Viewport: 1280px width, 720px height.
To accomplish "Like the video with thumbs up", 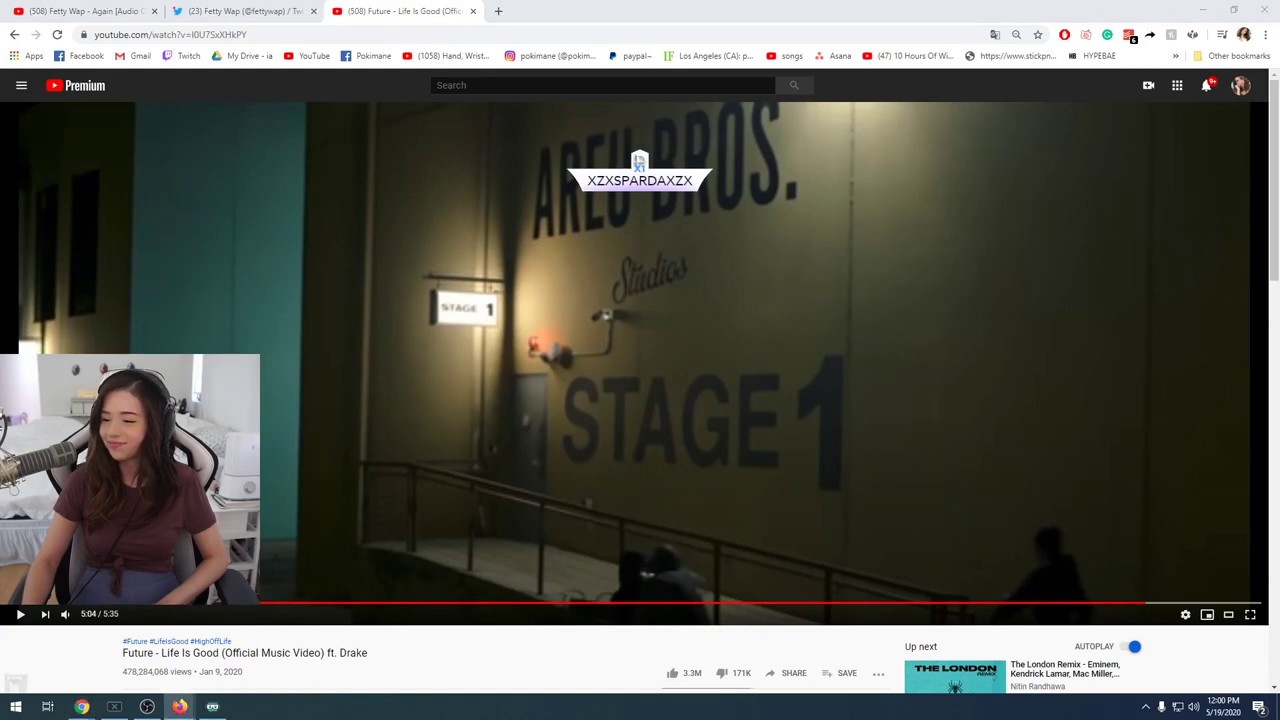I will coord(673,673).
